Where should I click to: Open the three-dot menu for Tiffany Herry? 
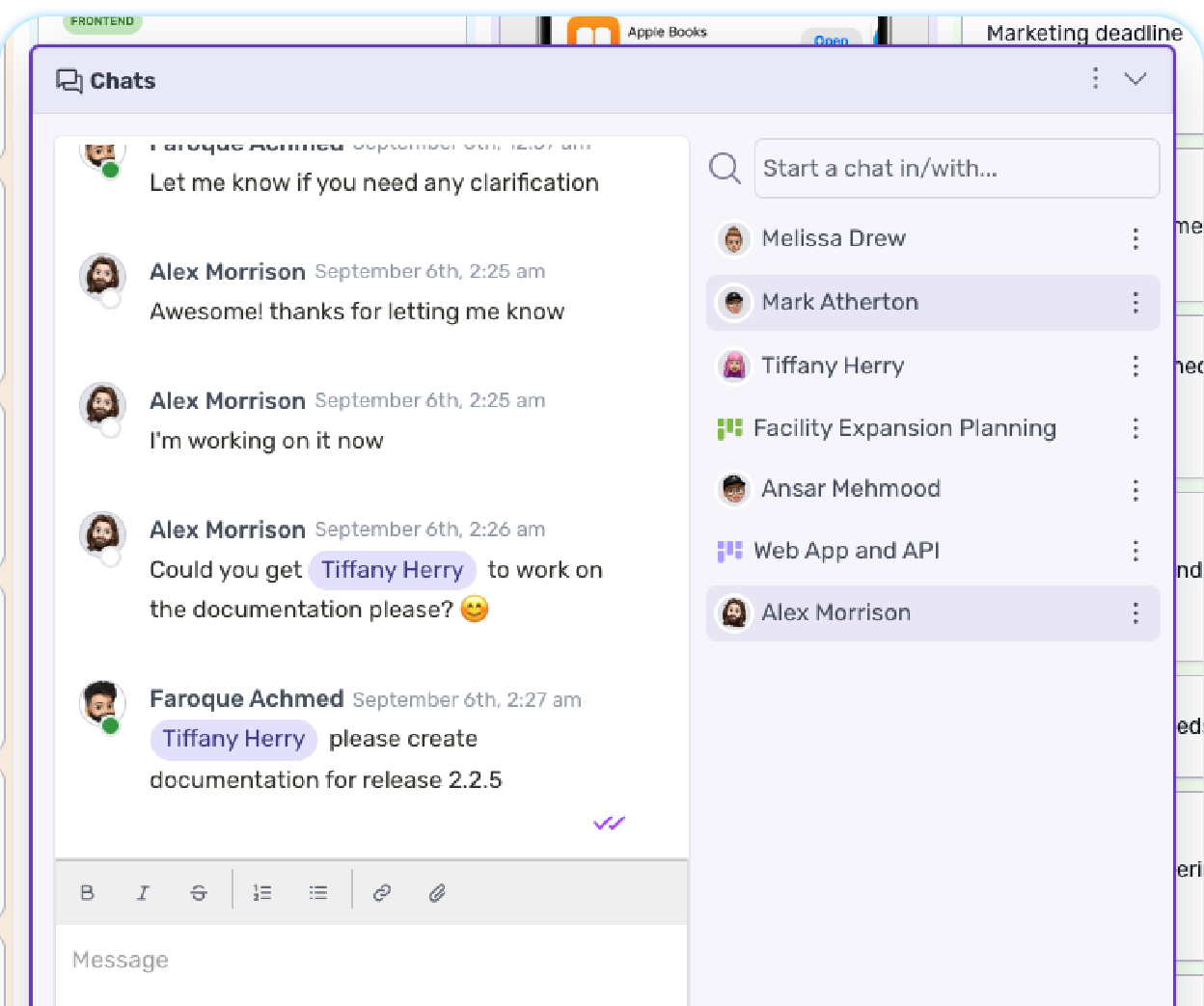(1136, 366)
